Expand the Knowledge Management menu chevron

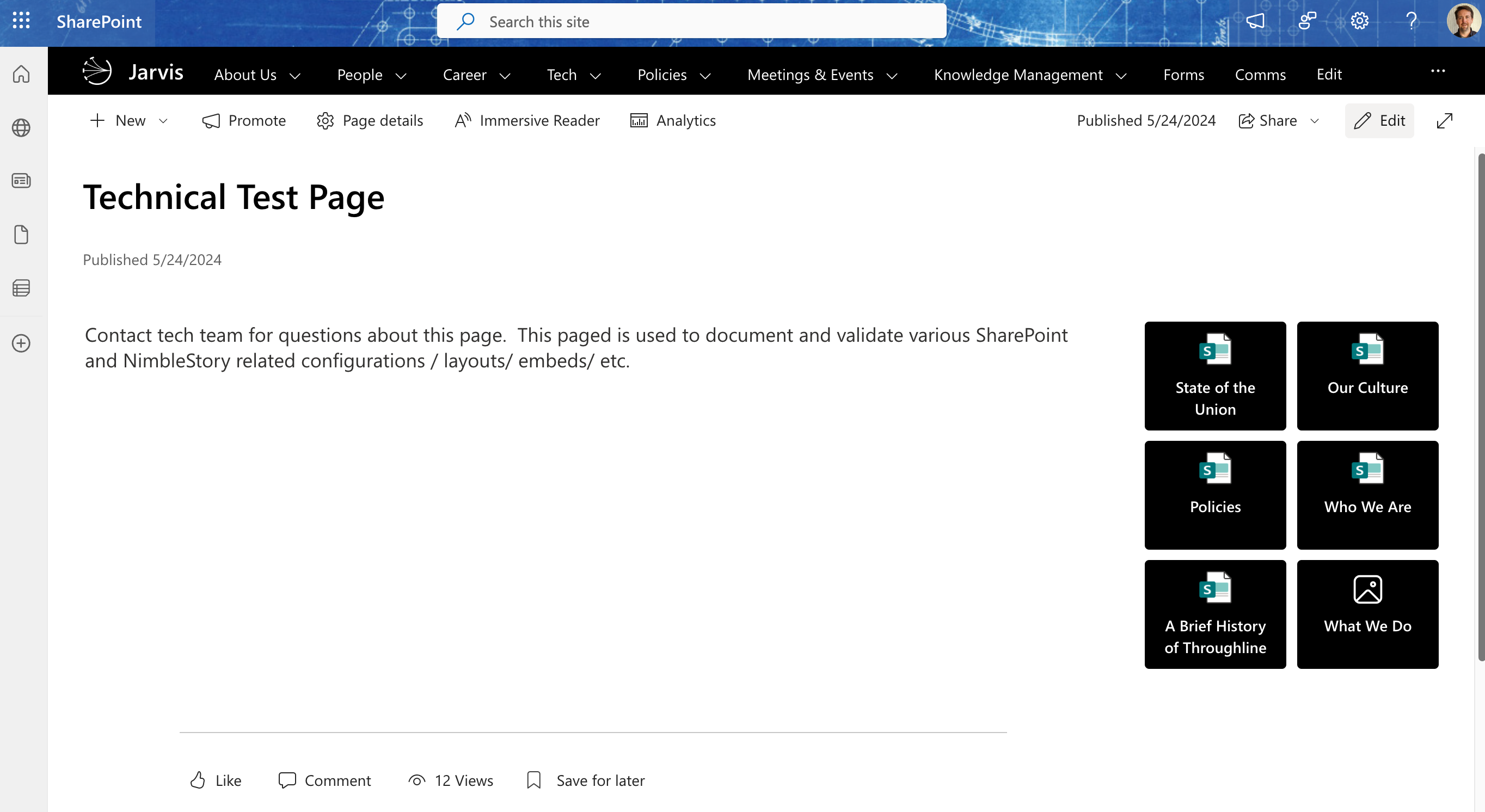1121,76
